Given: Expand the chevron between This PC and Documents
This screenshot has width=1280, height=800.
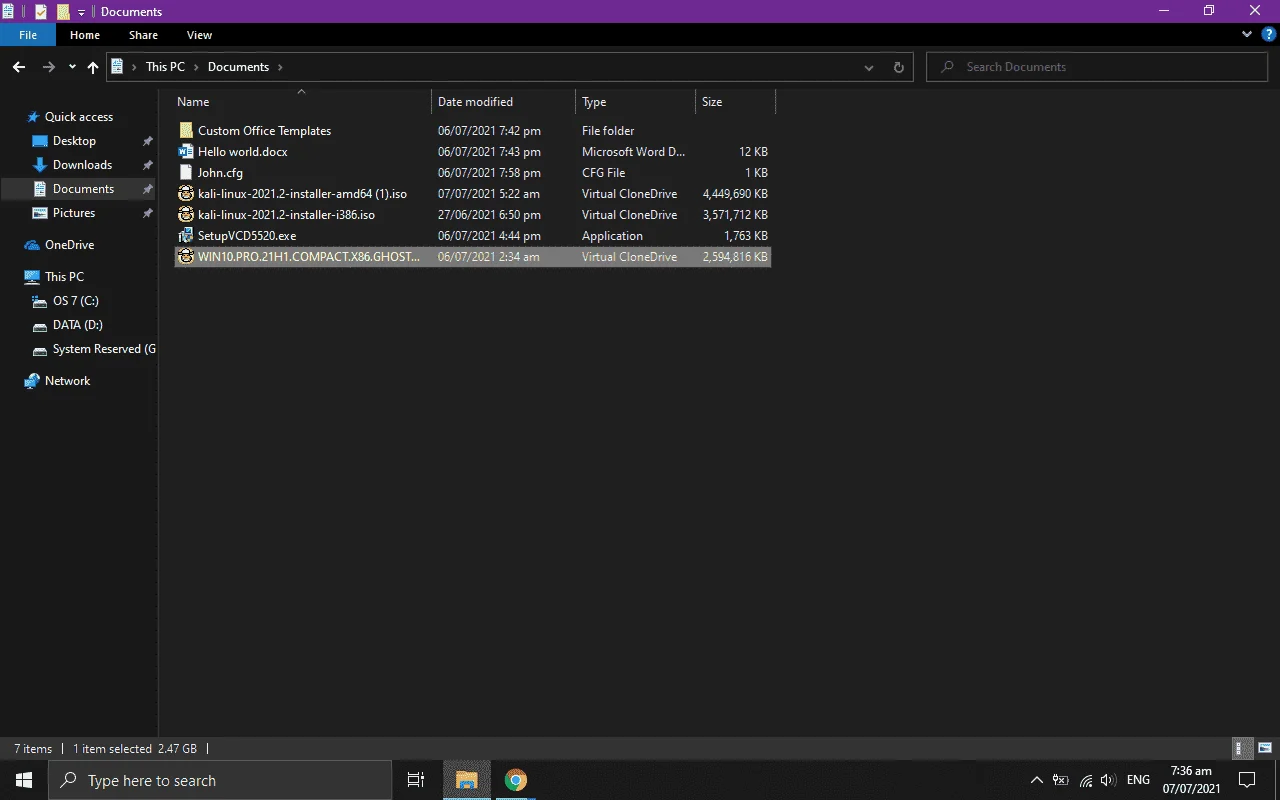Looking at the screenshot, I should coord(196,67).
